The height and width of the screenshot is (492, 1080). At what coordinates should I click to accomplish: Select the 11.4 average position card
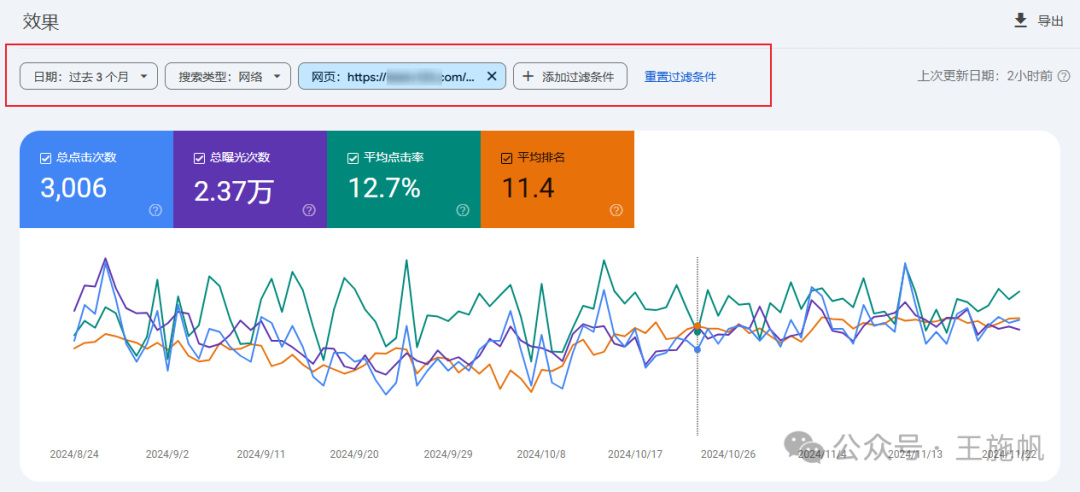pos(557,179)
